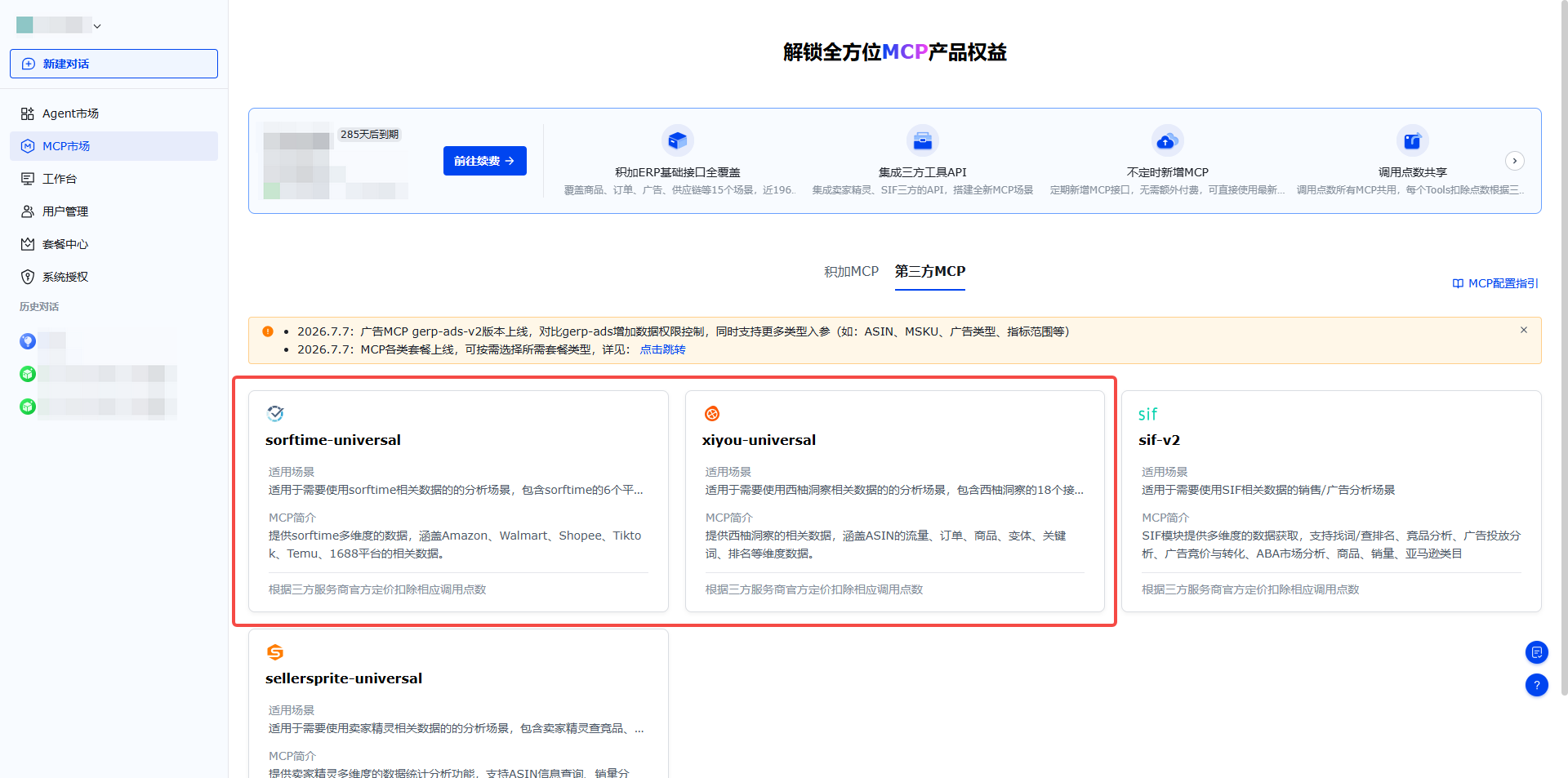Click the blue feedback note floating button

[1537, 652]
